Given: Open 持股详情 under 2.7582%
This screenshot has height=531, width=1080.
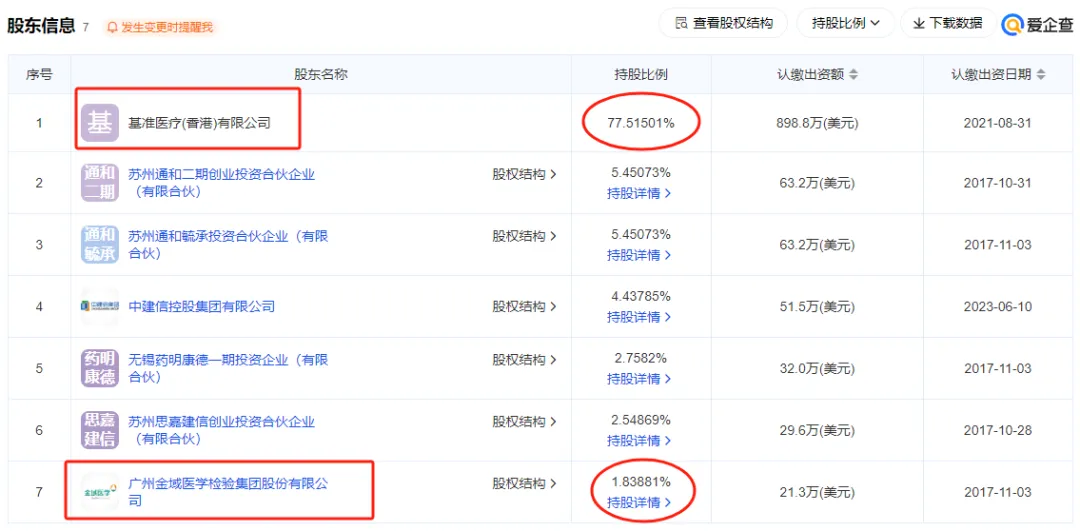Looking at the screenshot, I should click(x=639, y=379).
